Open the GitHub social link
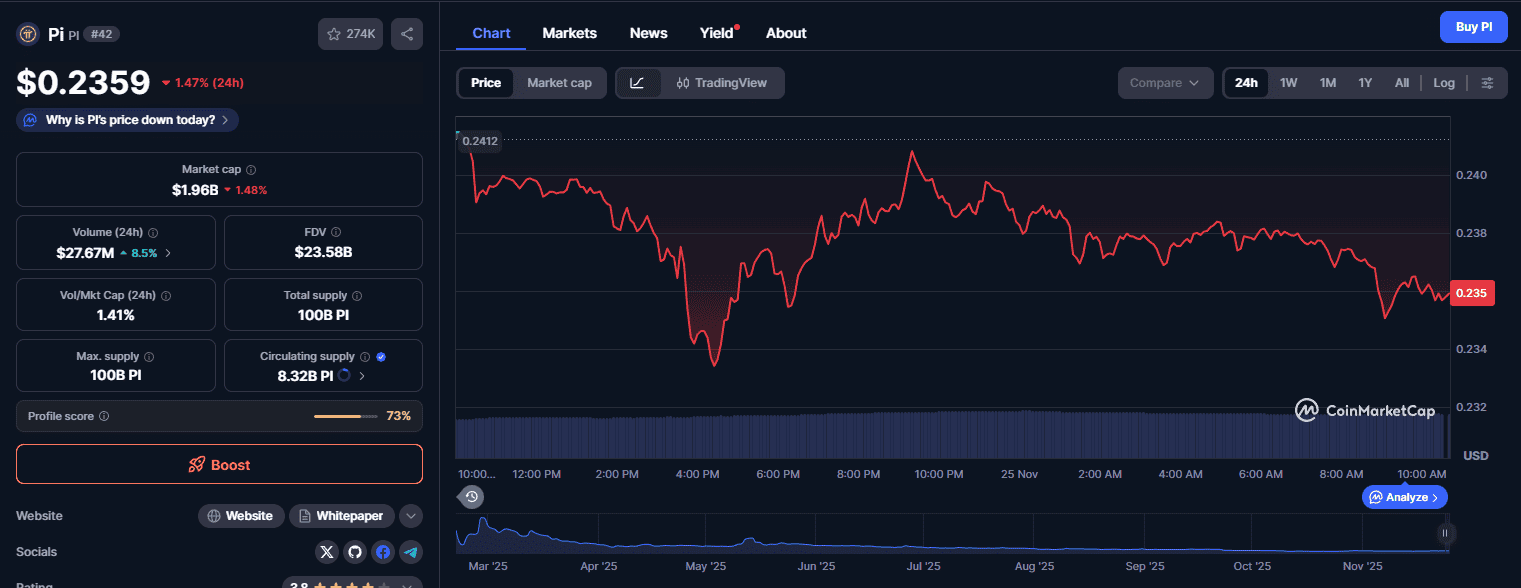The image size is (1521, 588). pos(355,552)
